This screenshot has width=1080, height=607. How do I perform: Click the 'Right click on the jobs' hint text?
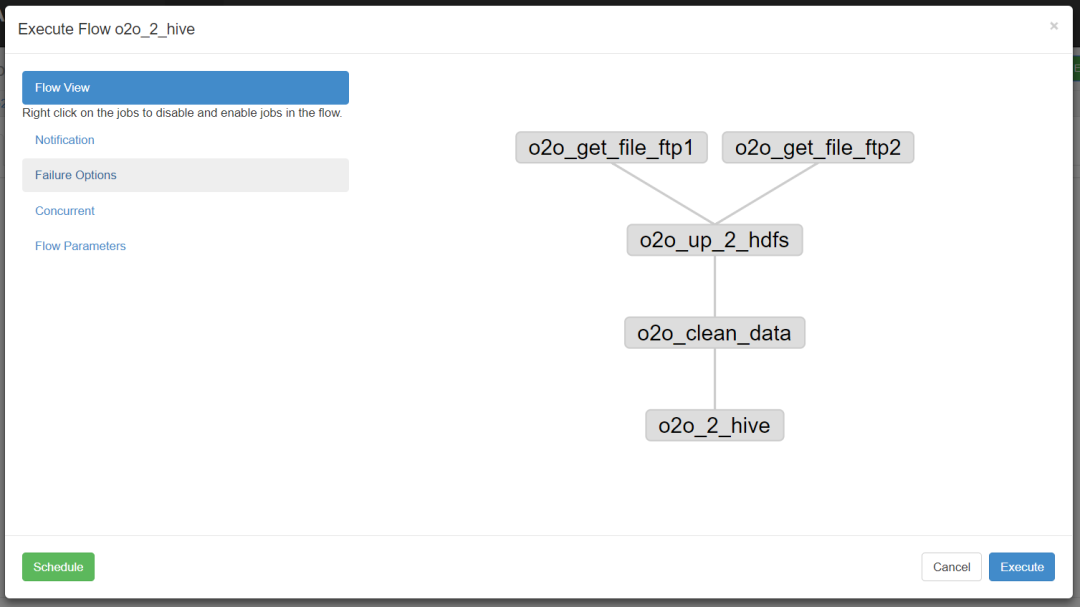pos(182,112)
